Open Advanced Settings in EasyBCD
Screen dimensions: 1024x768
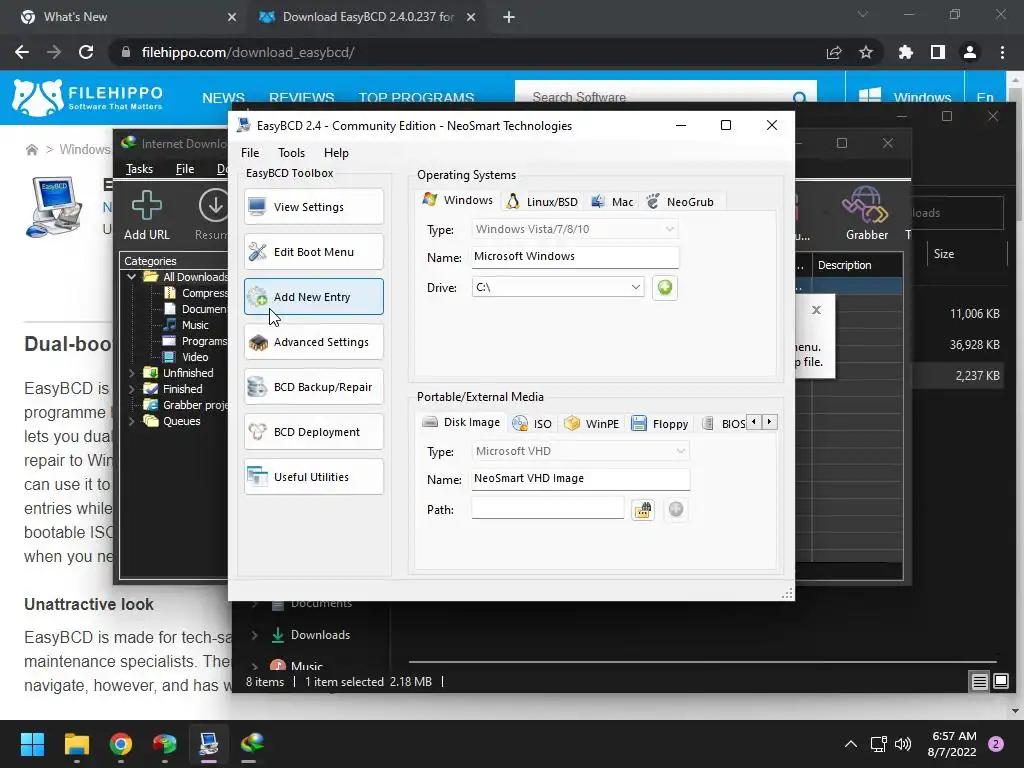[x=313, y=342]
